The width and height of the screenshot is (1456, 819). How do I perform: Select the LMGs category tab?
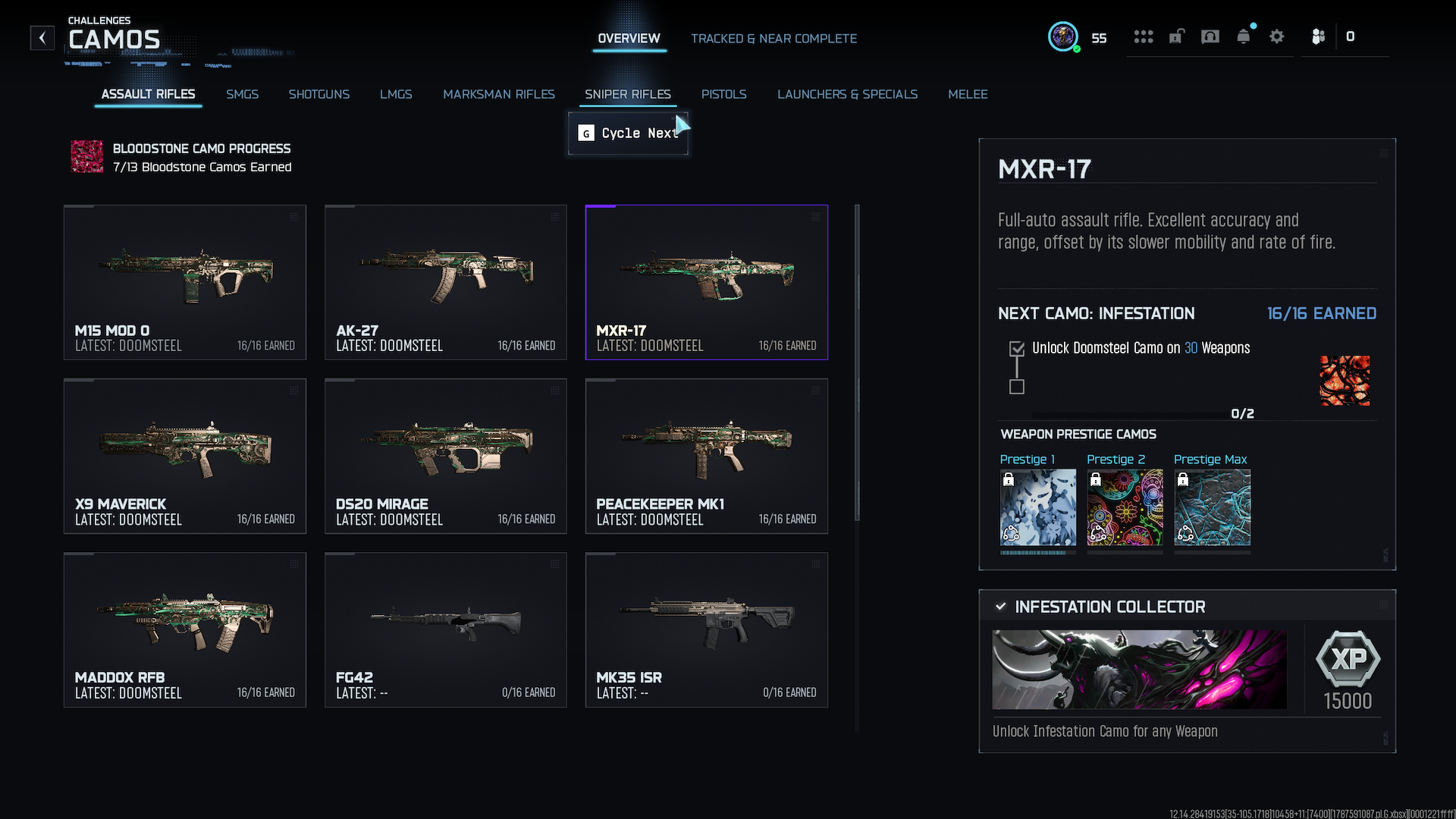pos(396,94)
